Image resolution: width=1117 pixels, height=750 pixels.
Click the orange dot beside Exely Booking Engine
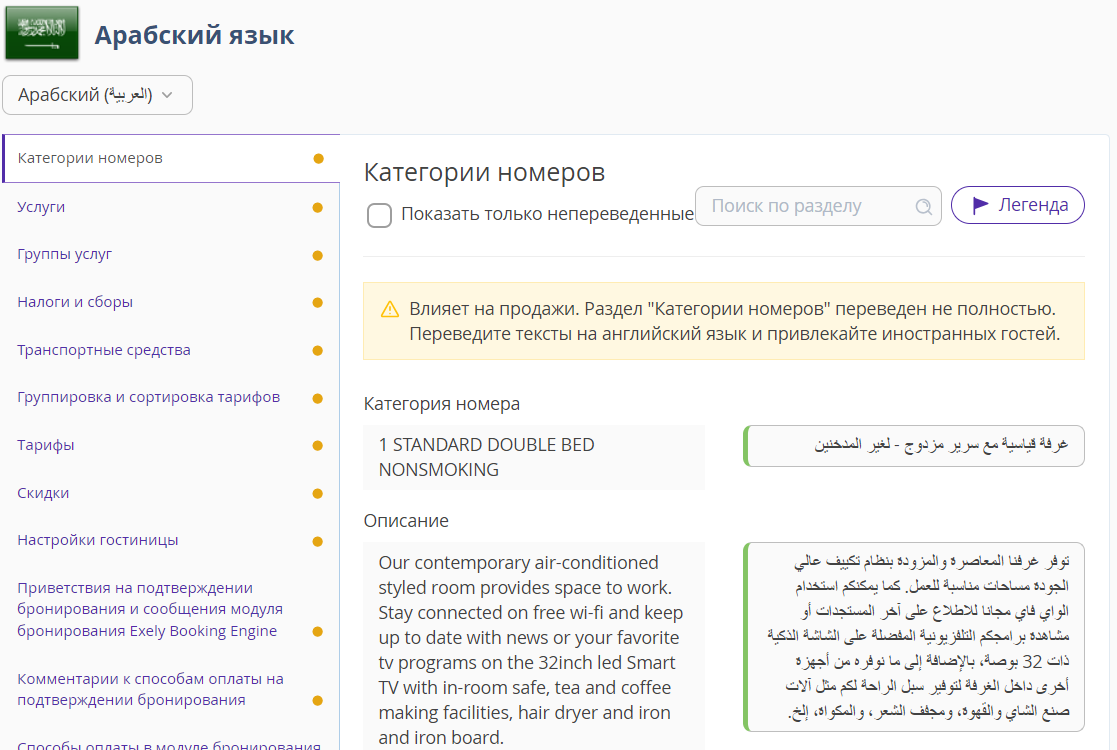[318, 631]
